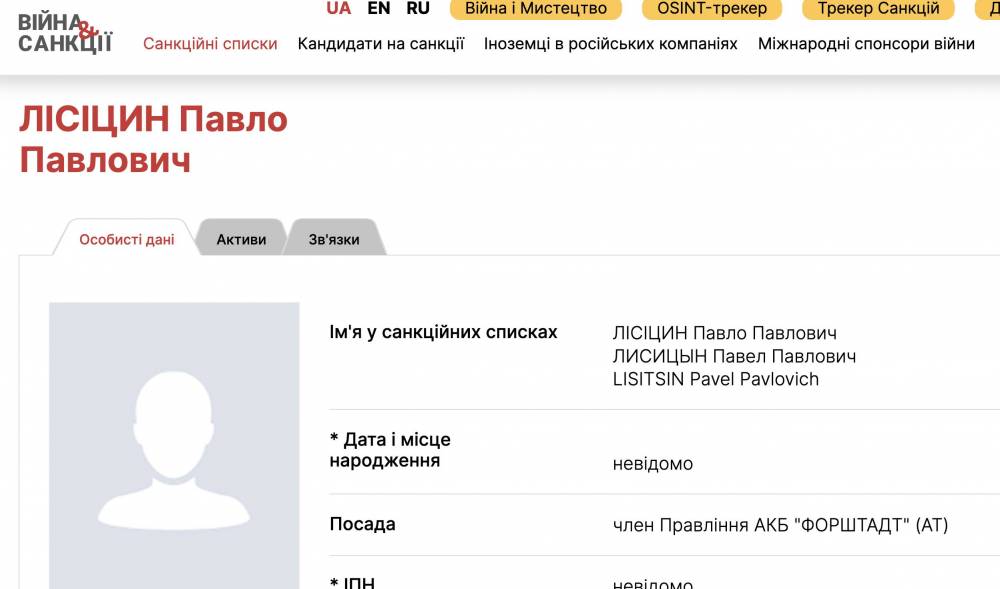The image size is (1000, 589).
Task: Switch to the Зв'язки tab
Action: pyautogui.click(x=334, y=240)
